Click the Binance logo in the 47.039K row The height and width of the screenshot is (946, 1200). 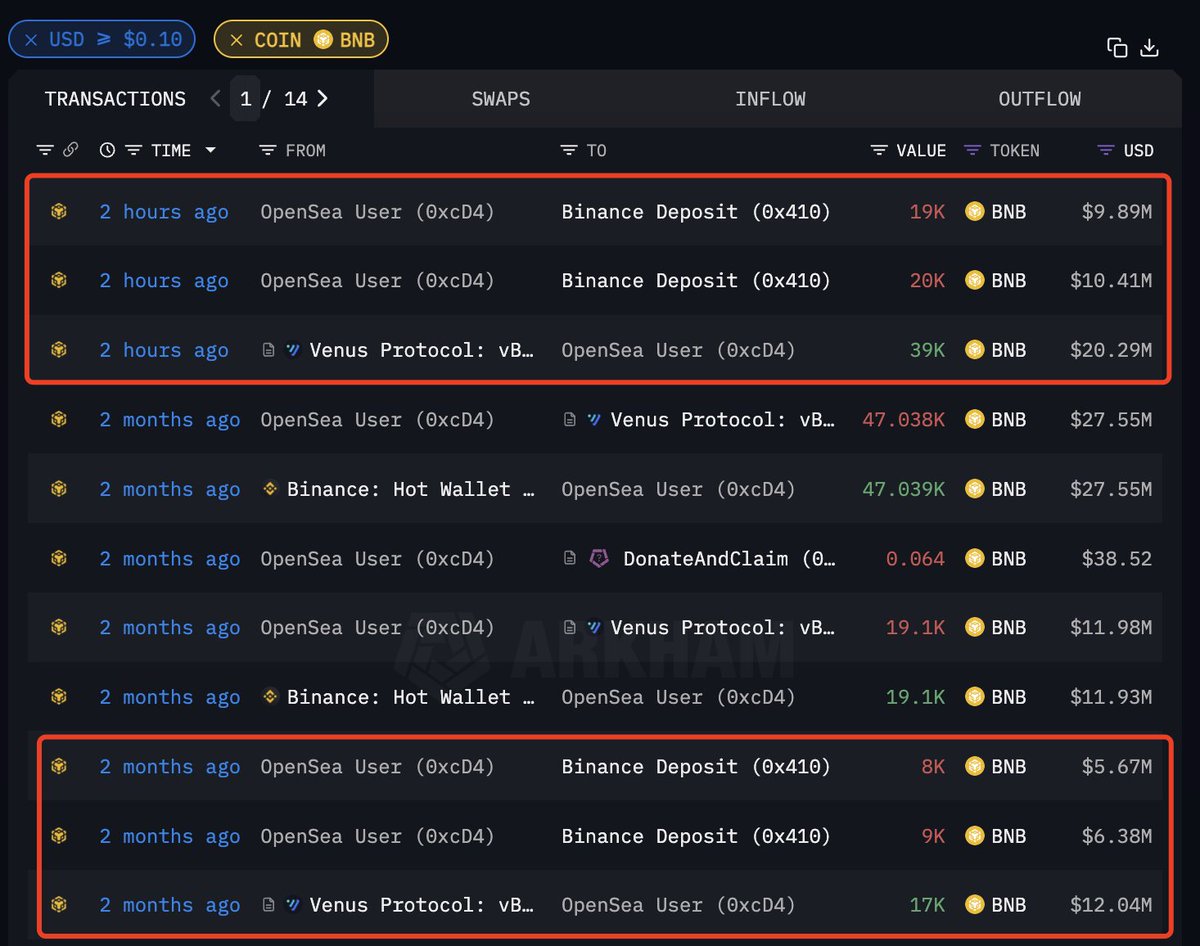click(270, 489)
